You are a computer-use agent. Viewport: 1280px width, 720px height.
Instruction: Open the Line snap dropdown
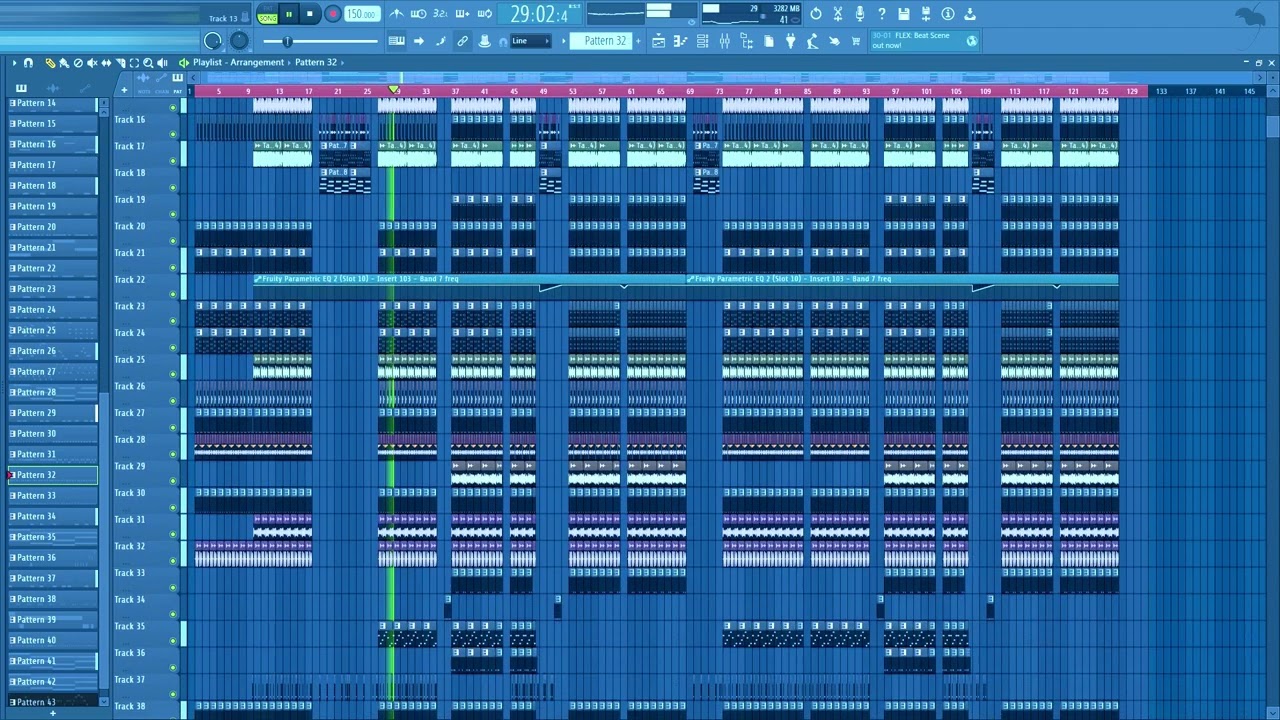point(530,41)
